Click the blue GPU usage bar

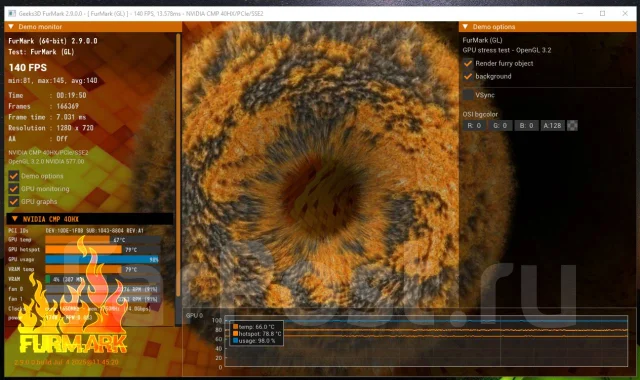[x=102, y=259]
